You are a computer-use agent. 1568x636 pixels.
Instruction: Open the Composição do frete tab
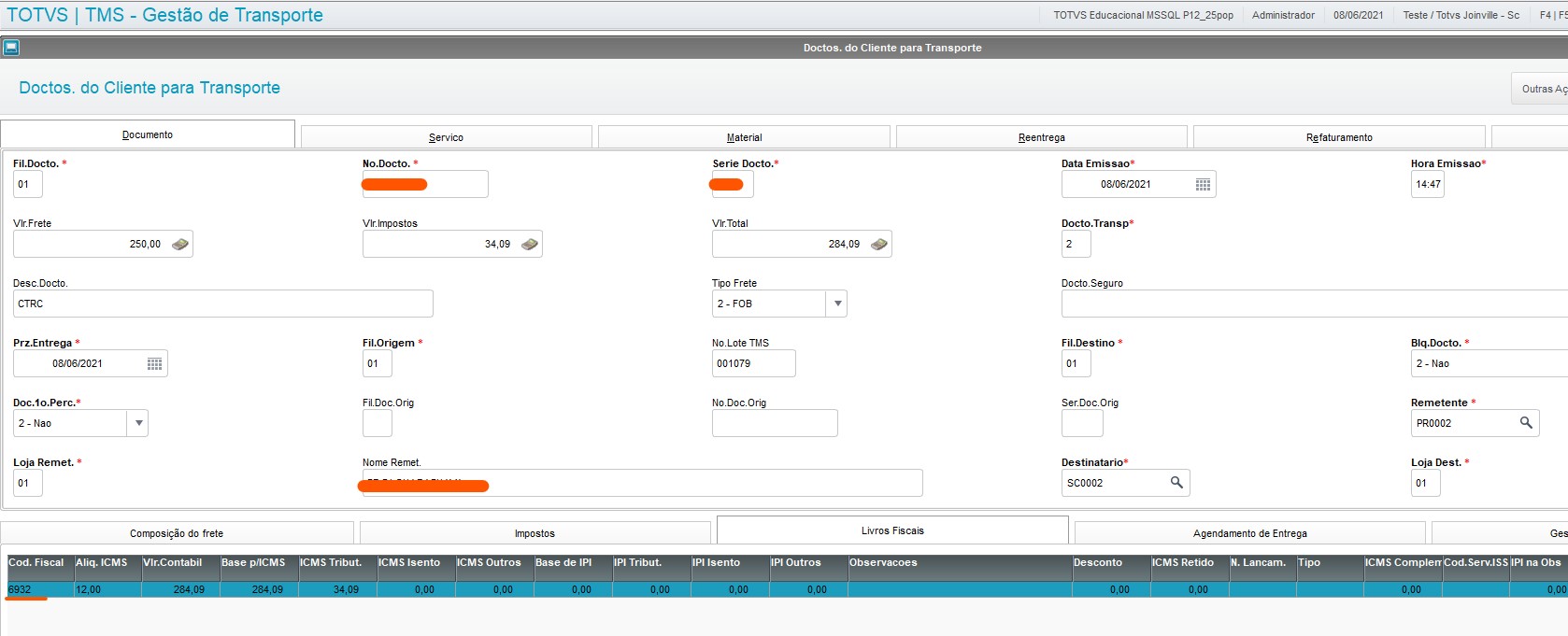click(x=177, y=533)
